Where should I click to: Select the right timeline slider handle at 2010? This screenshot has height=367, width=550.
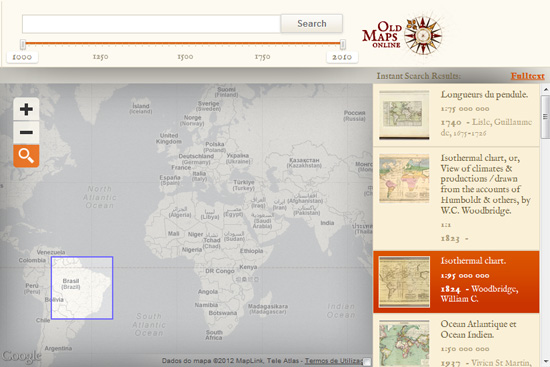[343, 45]
